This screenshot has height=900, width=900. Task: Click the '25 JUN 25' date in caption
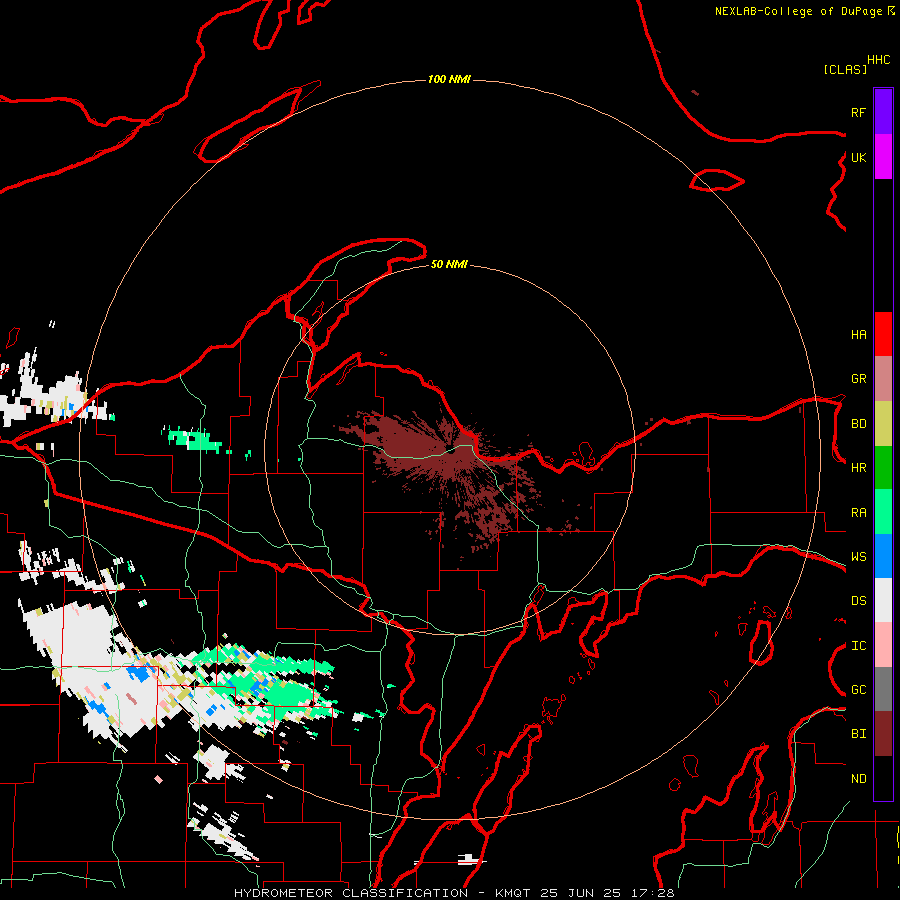coord(580,893)
